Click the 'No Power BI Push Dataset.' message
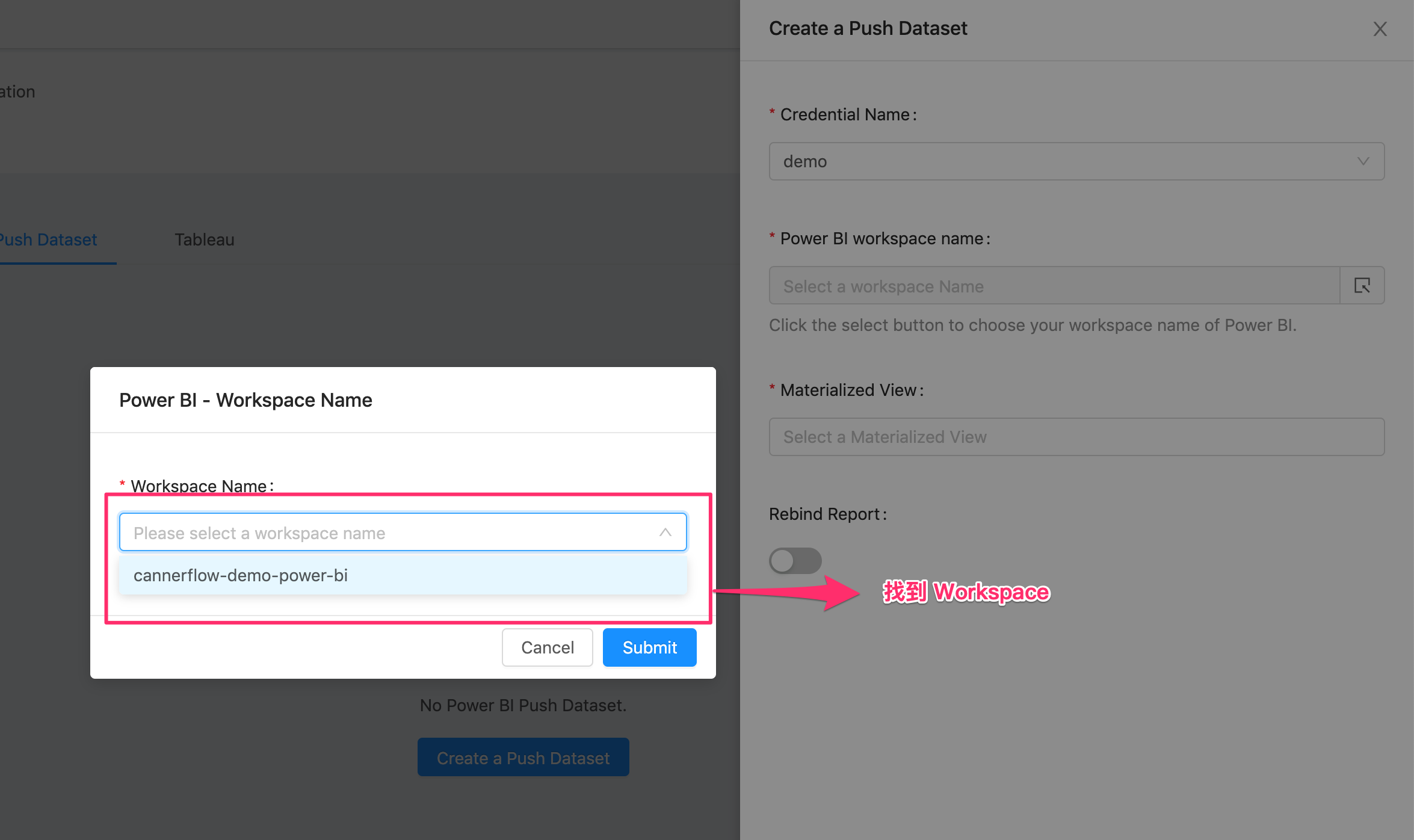Image resolution: width=1414 pixels, height=840 pixels. 523,705
